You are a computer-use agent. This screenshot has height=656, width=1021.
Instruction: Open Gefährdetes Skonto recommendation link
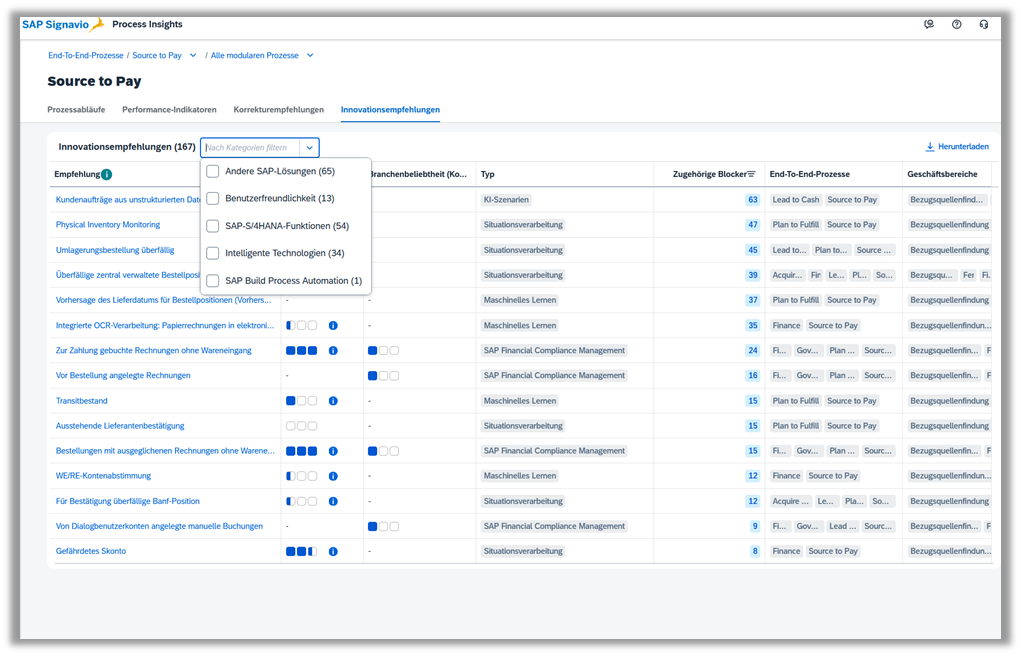click(91, 551)
